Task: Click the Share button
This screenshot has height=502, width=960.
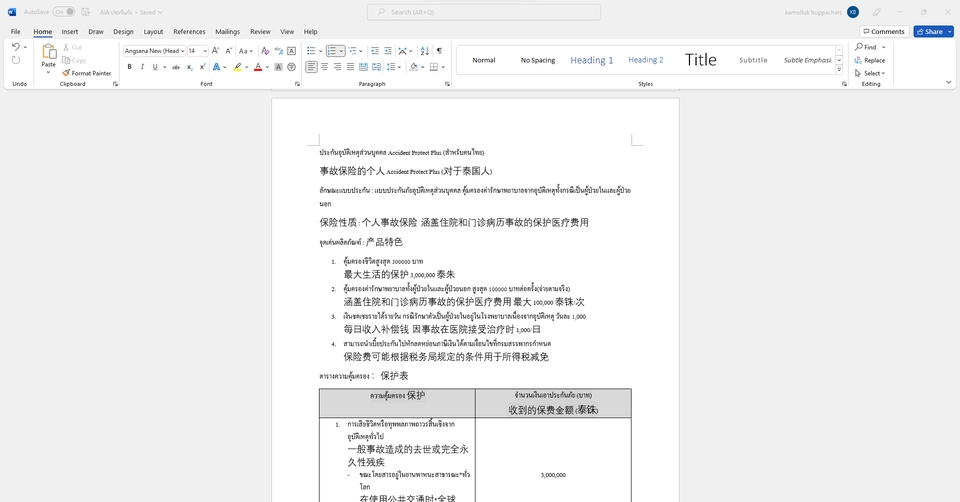Action: [x=933, y=31]
